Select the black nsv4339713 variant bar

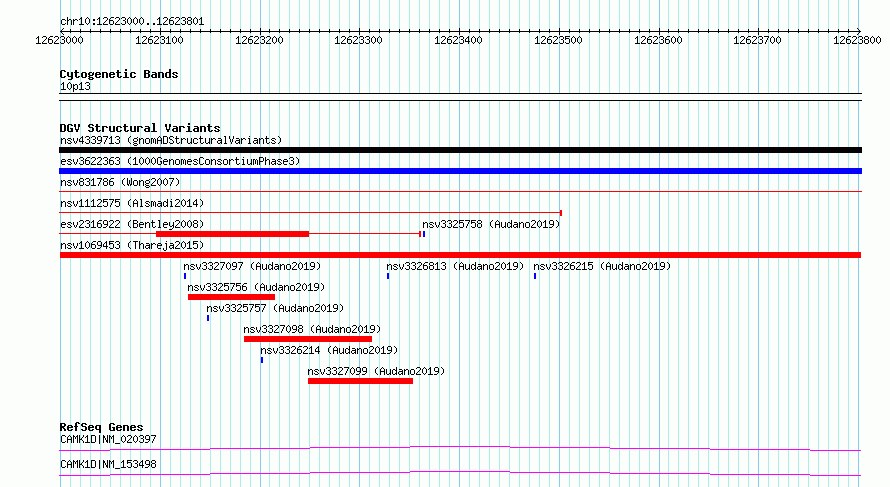[x=460, y=150]
